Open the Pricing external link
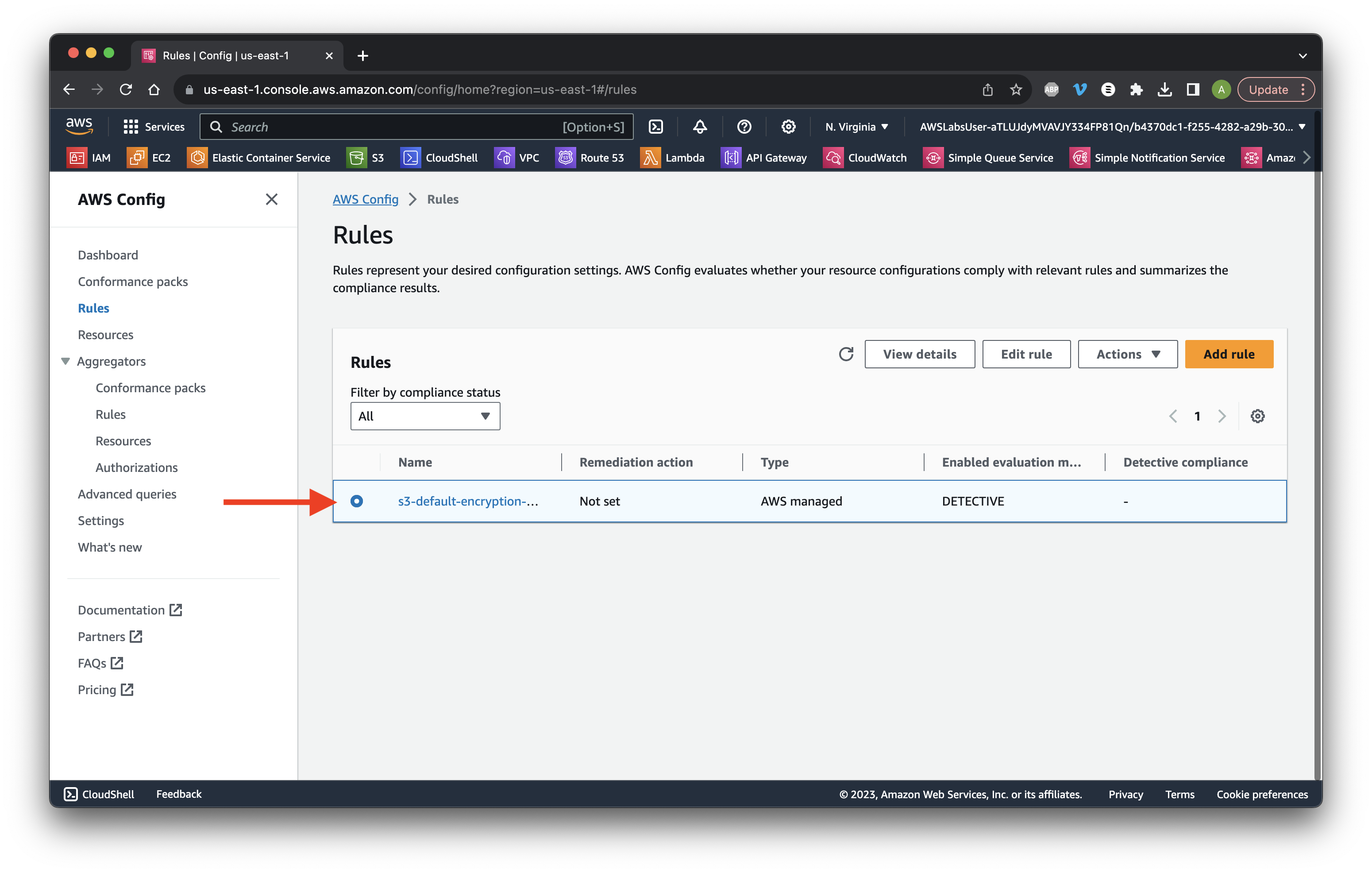The width and height of the screenshot is (1372, 873). point(105,690)
